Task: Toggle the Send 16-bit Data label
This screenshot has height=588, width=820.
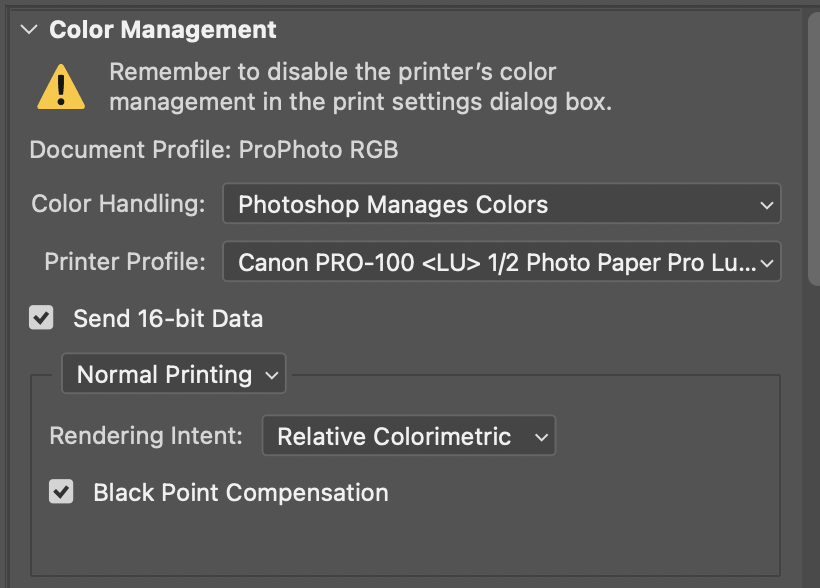Action: coord(168,319)
